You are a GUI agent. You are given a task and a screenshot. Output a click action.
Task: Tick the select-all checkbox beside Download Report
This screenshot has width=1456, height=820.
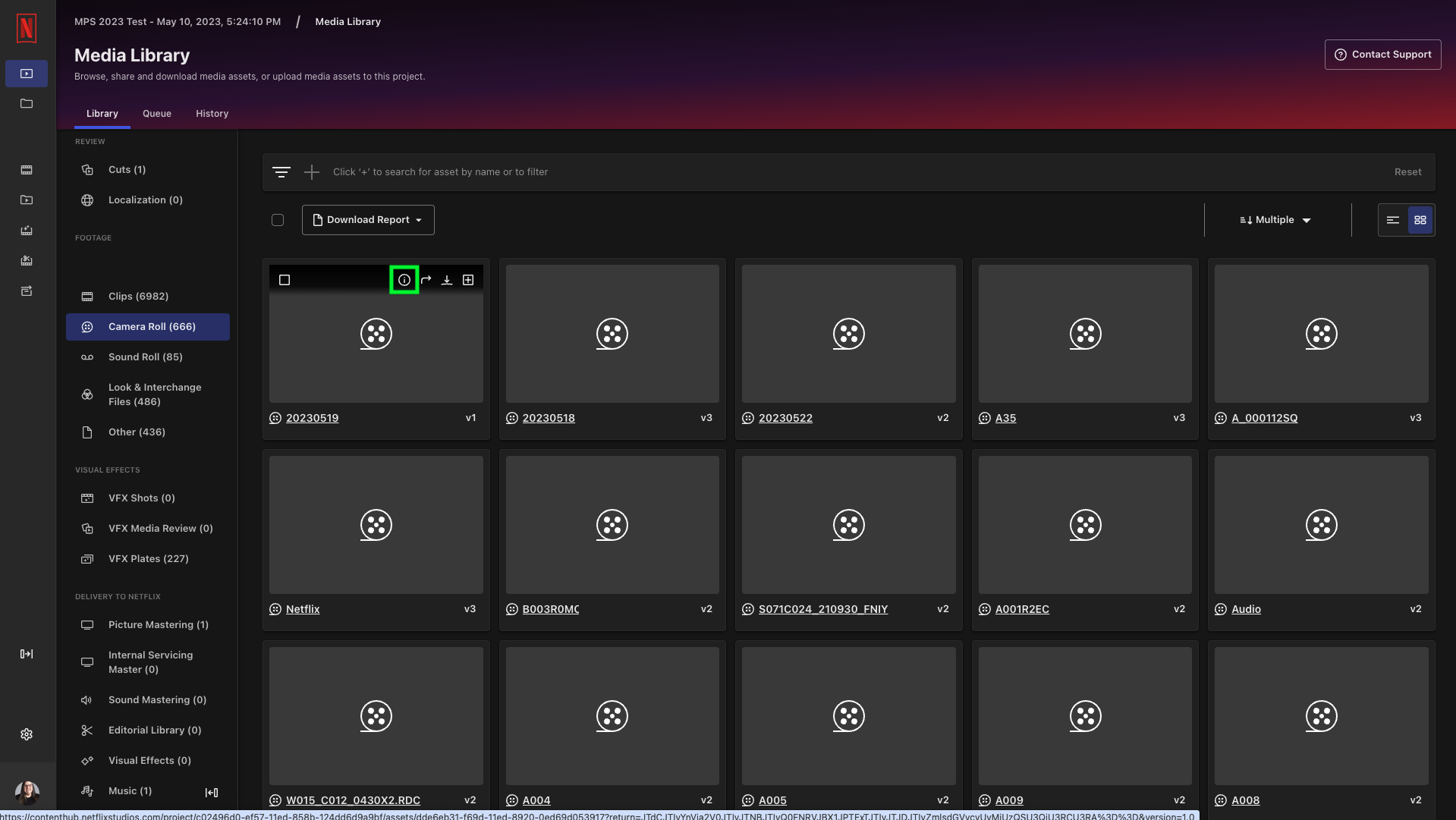pyautogui.click(x=278, y=220)
